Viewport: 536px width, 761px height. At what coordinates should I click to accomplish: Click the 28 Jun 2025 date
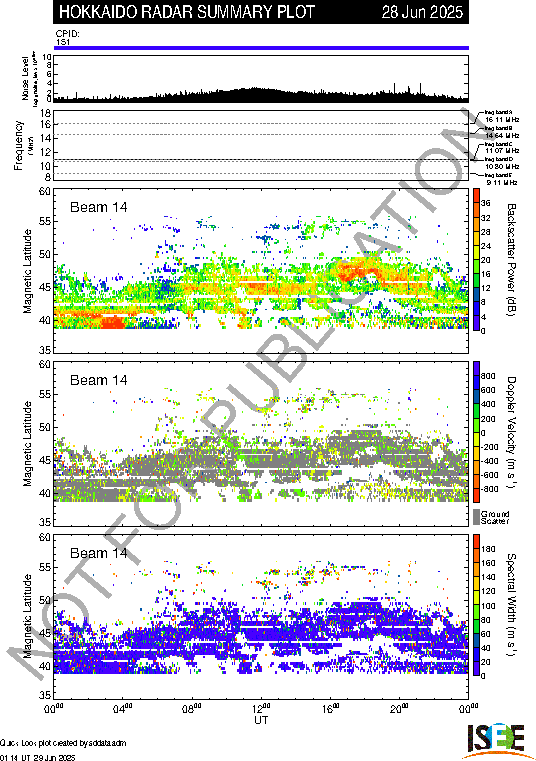coord(422,12)
